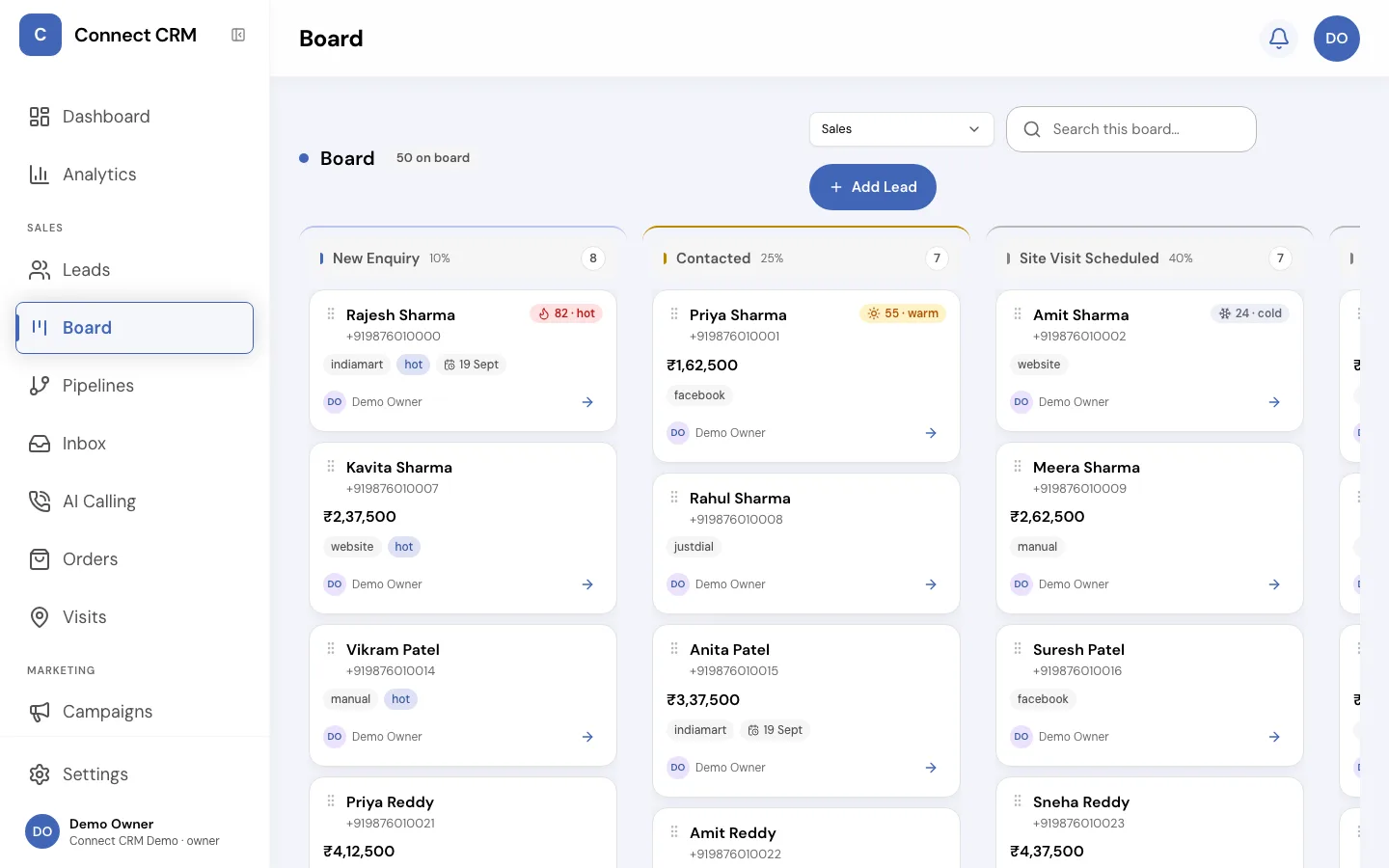
Task: Grab Rajesh Sharma drag handle
Action: [x=331, y=313]
